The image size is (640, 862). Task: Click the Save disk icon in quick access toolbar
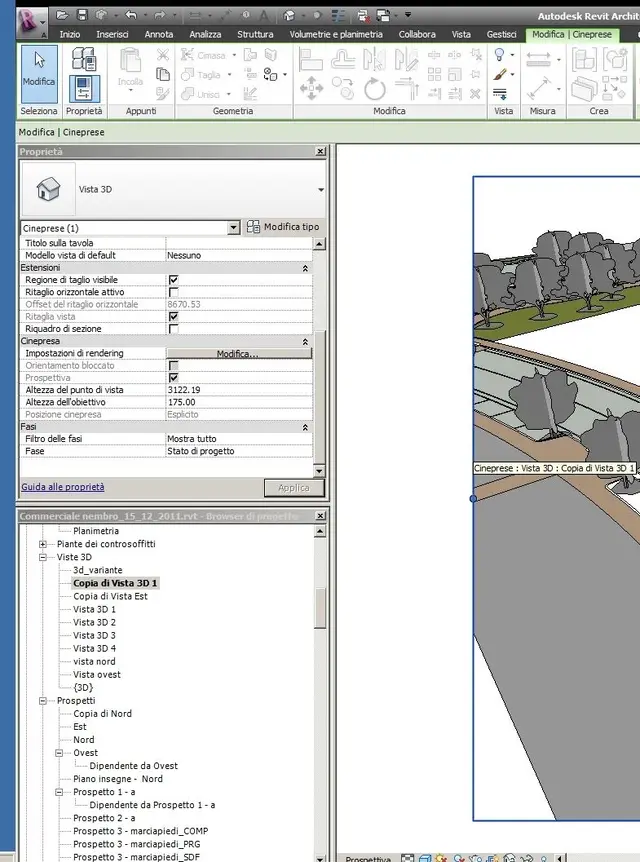pos(82,15)
